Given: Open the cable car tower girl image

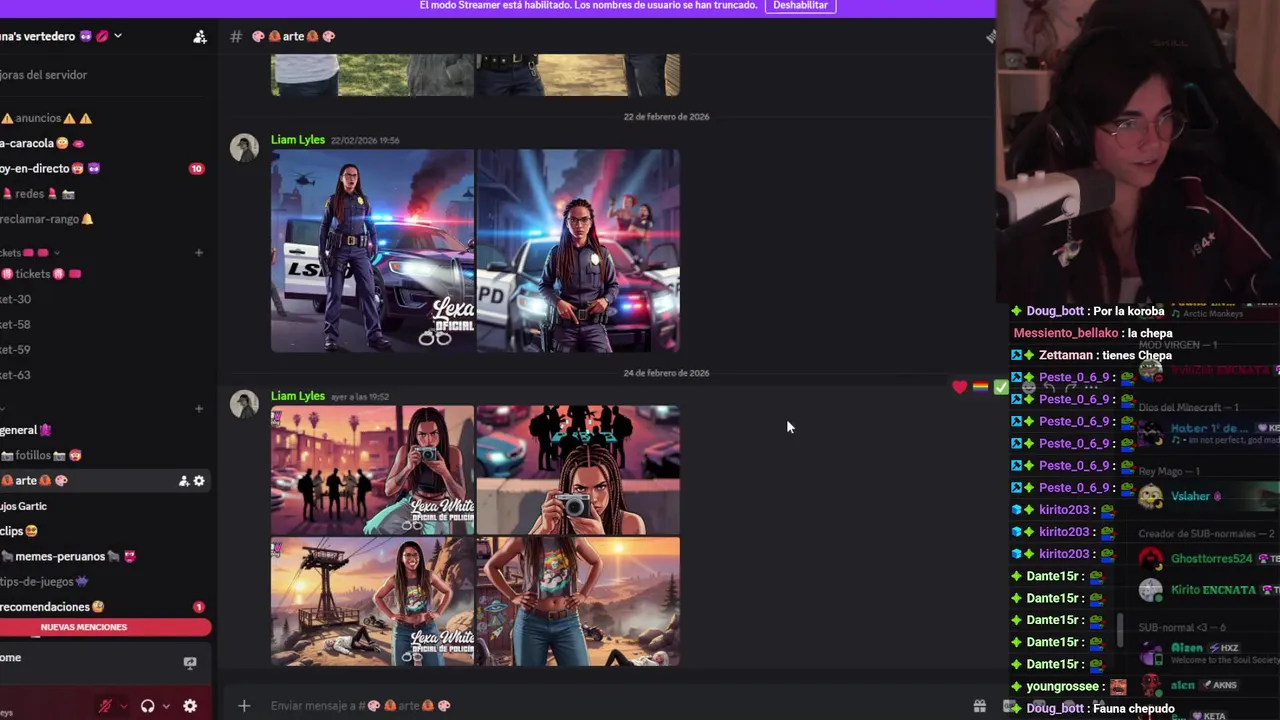Looking at the screenshot, I should pos(372,602).
